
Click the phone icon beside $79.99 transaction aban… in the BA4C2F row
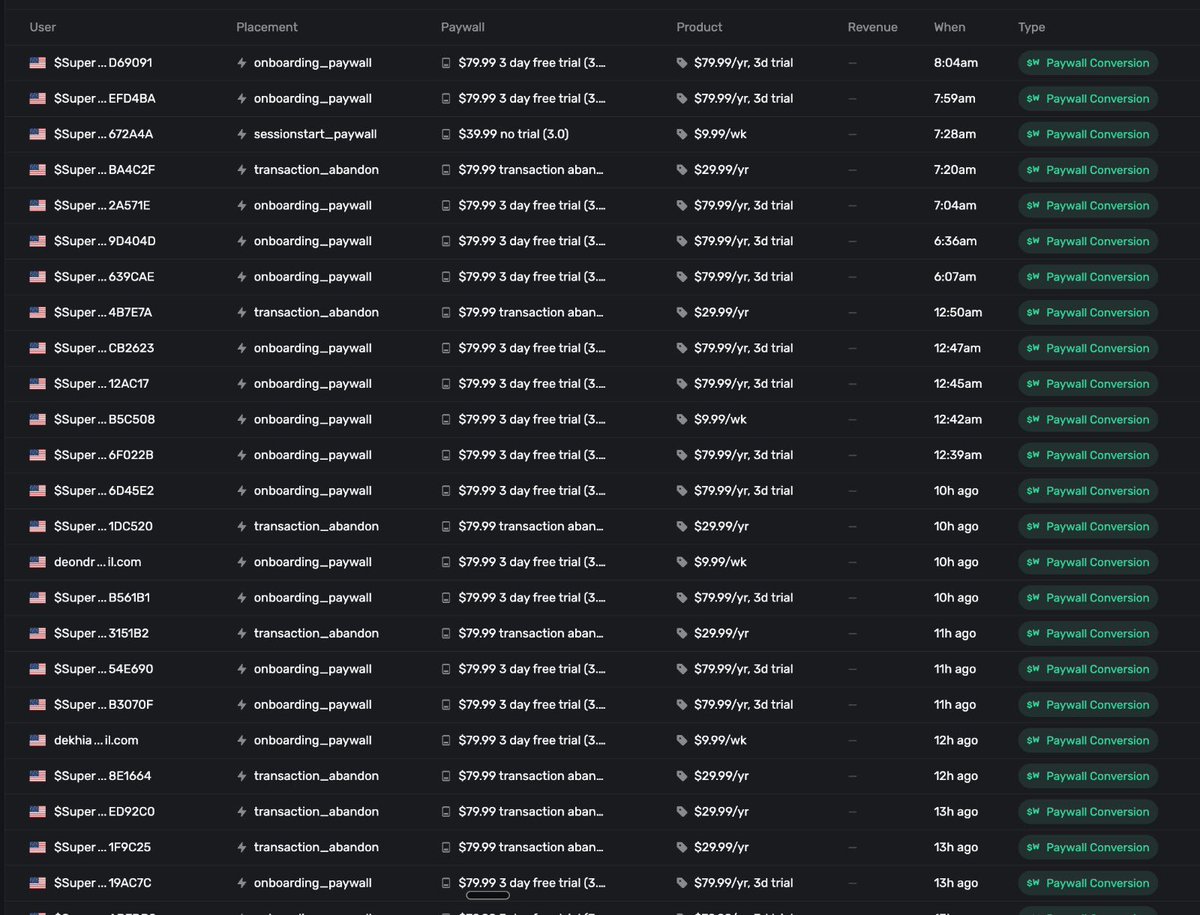[446, 169]
